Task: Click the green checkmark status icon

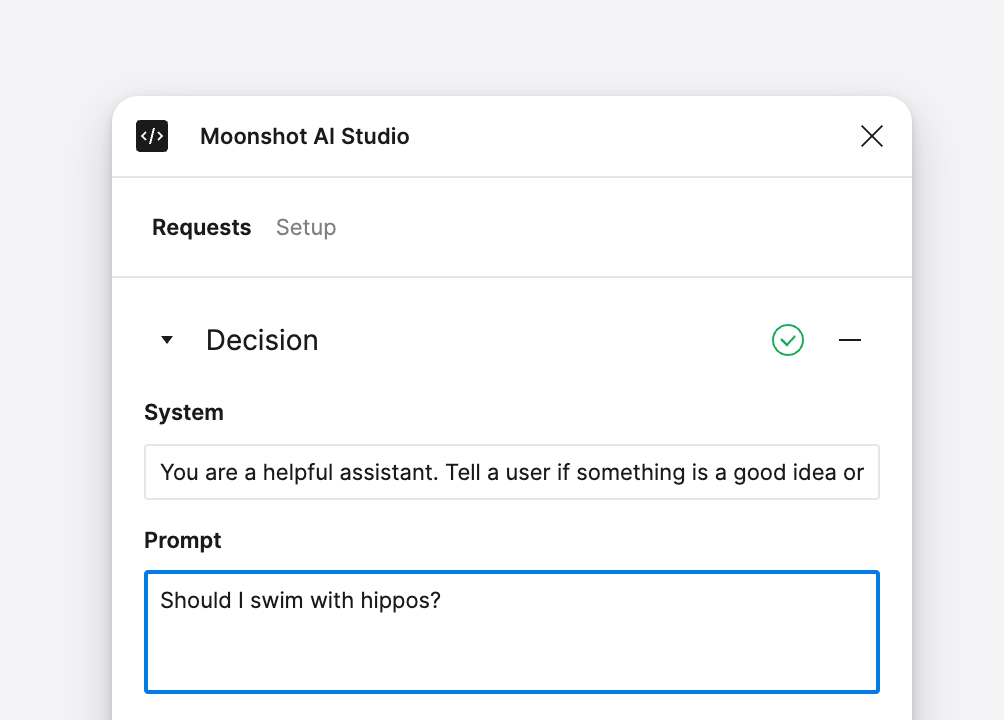Action: coord(788,340)
